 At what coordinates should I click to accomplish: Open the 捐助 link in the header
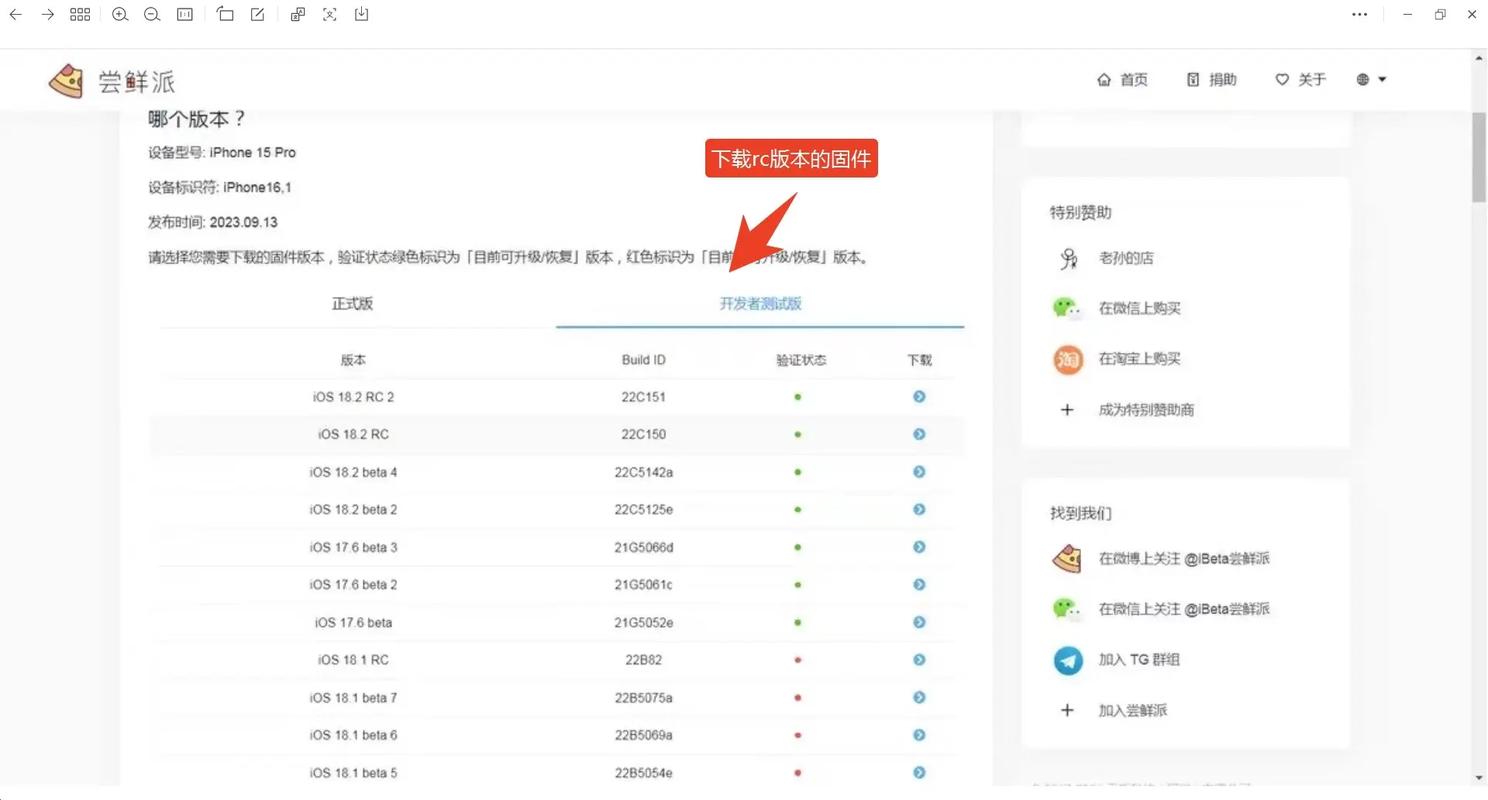[x=1211, y=79]
